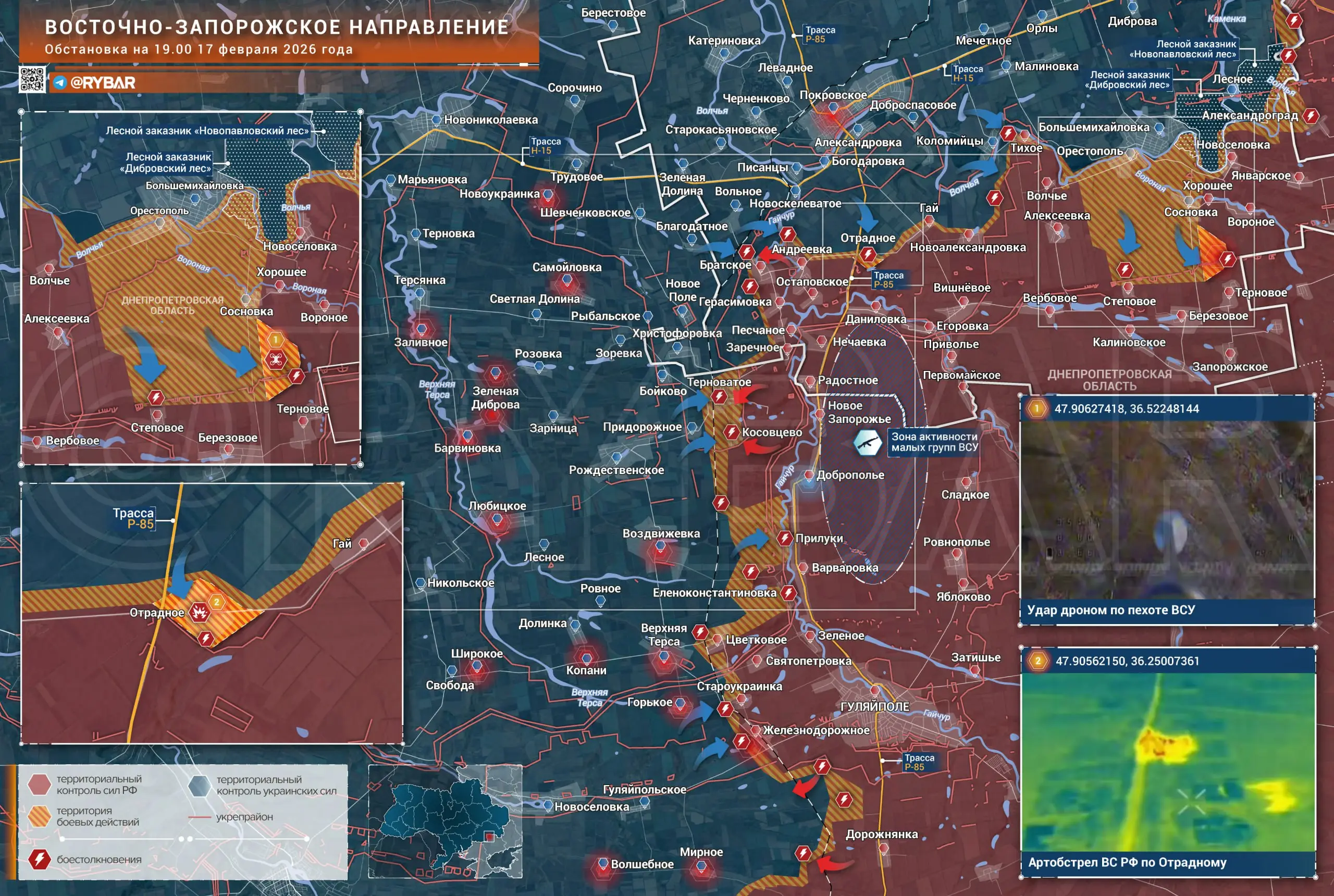1334x896 pixels.
Task: Click the QR code beside the RYBAR logo
Action: click(x=32, y=79)
